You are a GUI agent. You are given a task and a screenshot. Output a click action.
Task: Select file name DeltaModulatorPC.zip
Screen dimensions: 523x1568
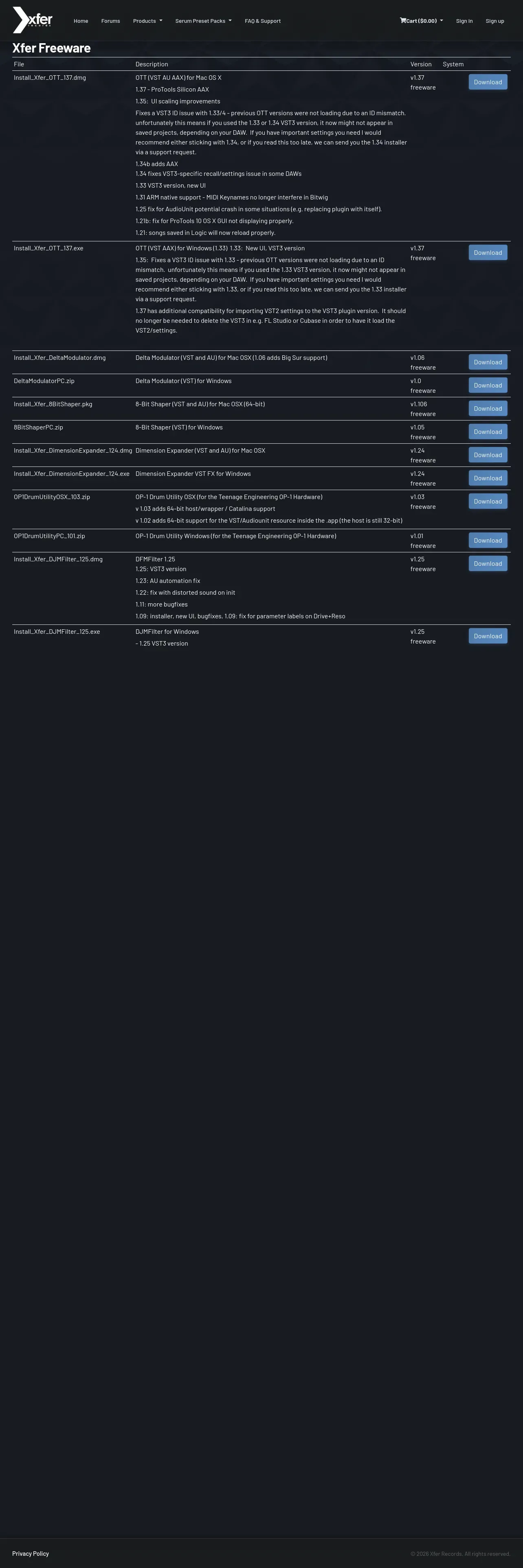click(44, 381)
